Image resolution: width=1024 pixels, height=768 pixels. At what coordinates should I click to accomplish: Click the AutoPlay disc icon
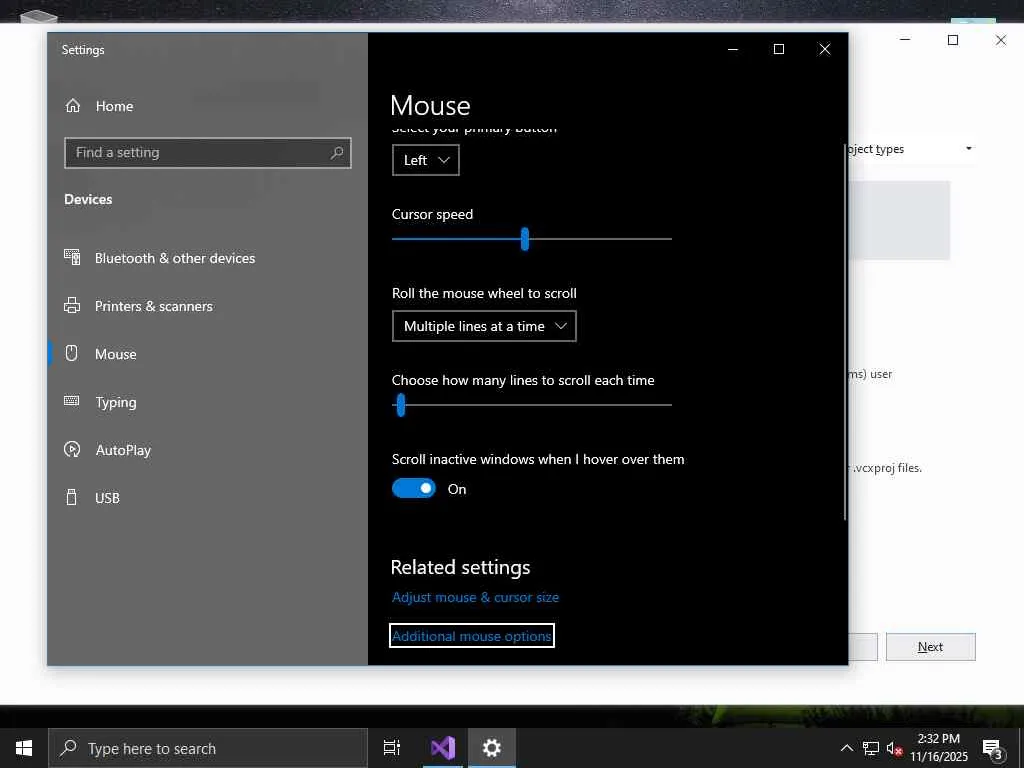click(x=72, y=449)
